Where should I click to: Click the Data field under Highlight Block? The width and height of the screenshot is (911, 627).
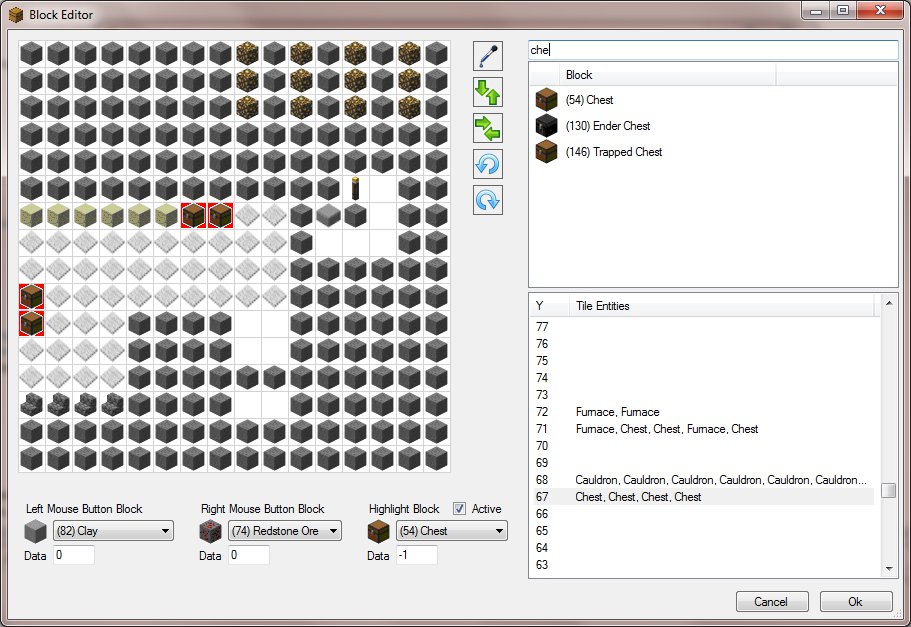[x=417, y=555]
